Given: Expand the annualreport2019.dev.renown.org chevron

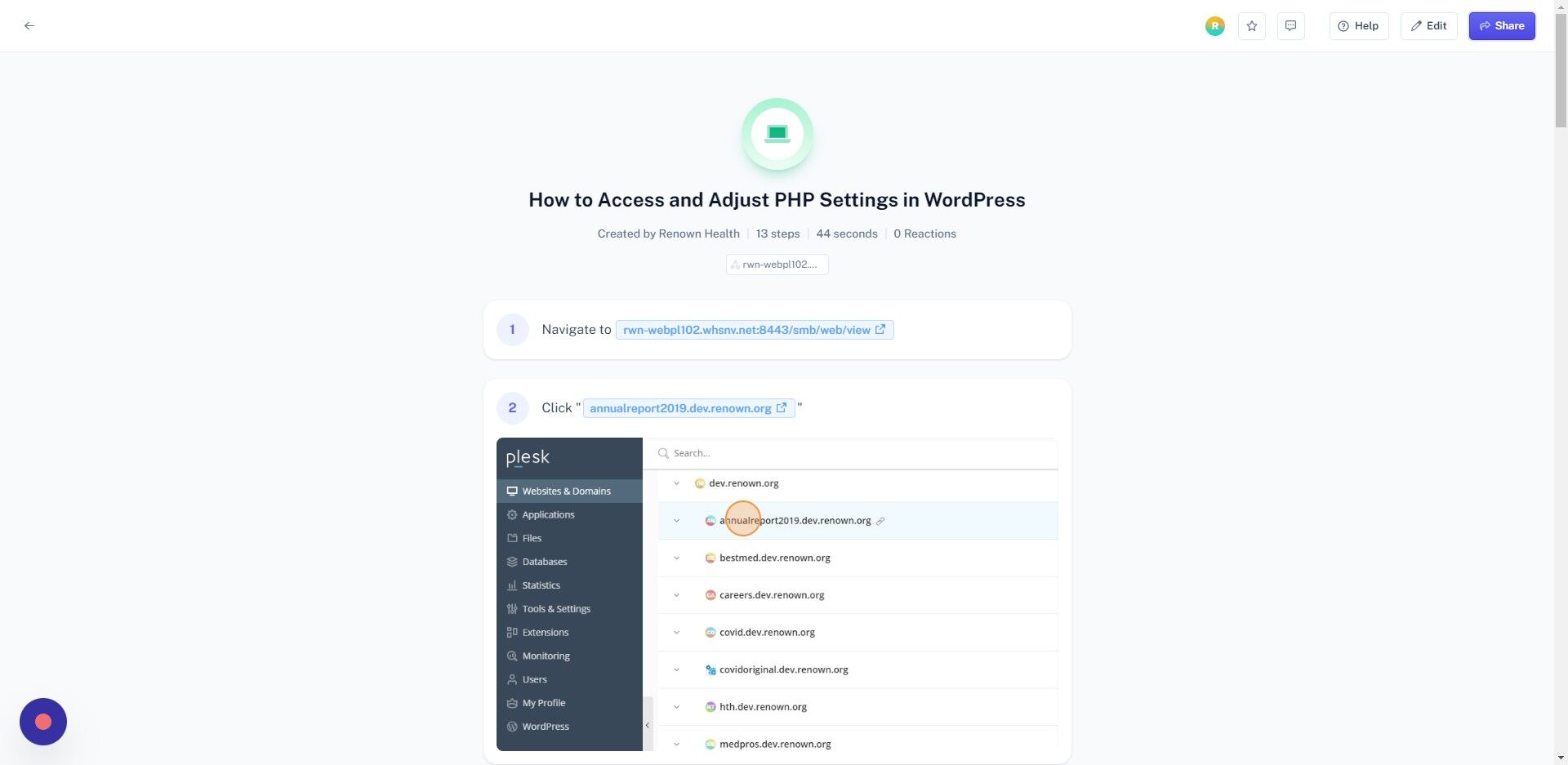Looking at the screenshot, I should click(676, 521).
